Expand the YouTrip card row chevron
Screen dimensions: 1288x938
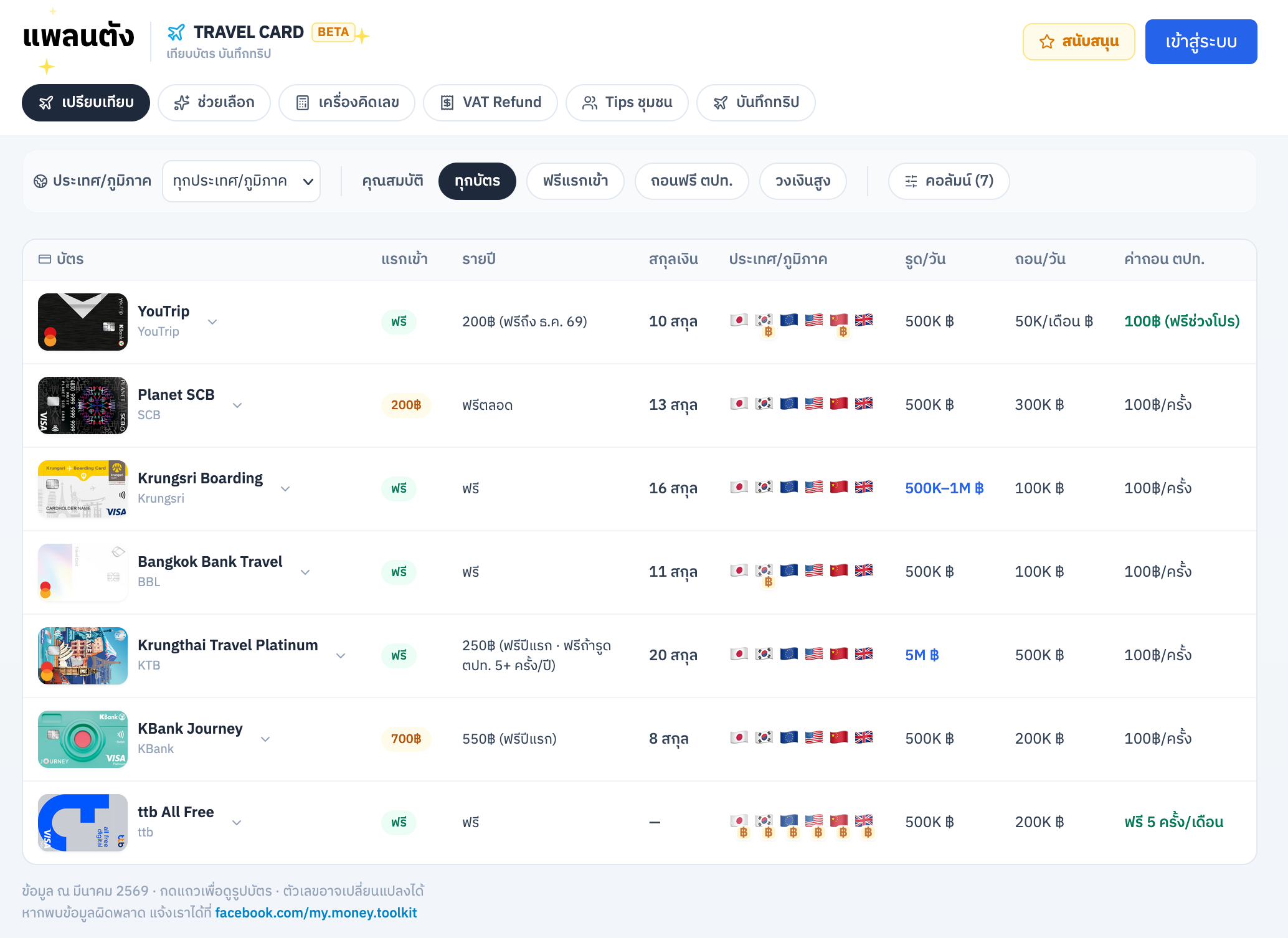(x=212, y=322)
